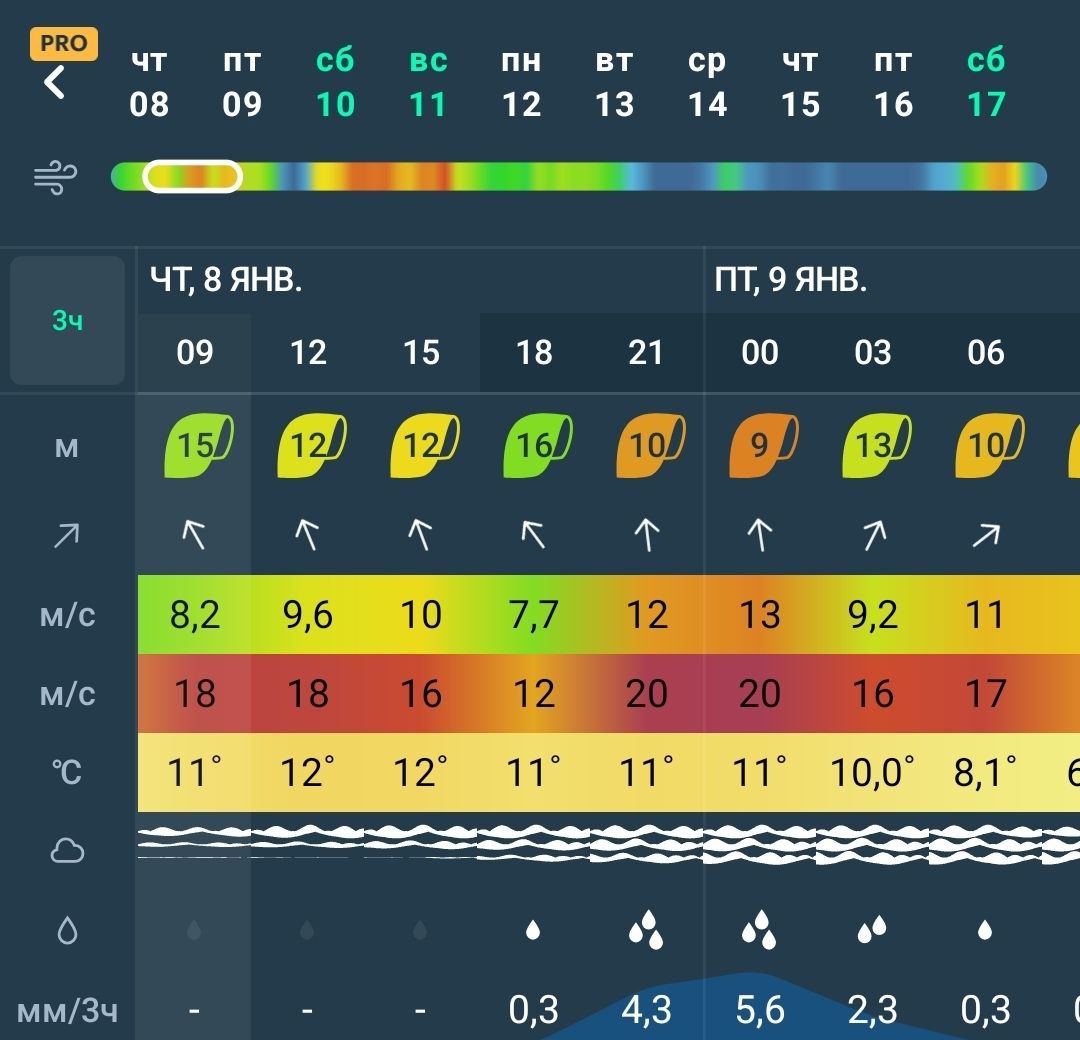Screen dimensions: 1080x1040
Task: Tap the precipitation droplet row icon
Action: [x=67, y=931]
